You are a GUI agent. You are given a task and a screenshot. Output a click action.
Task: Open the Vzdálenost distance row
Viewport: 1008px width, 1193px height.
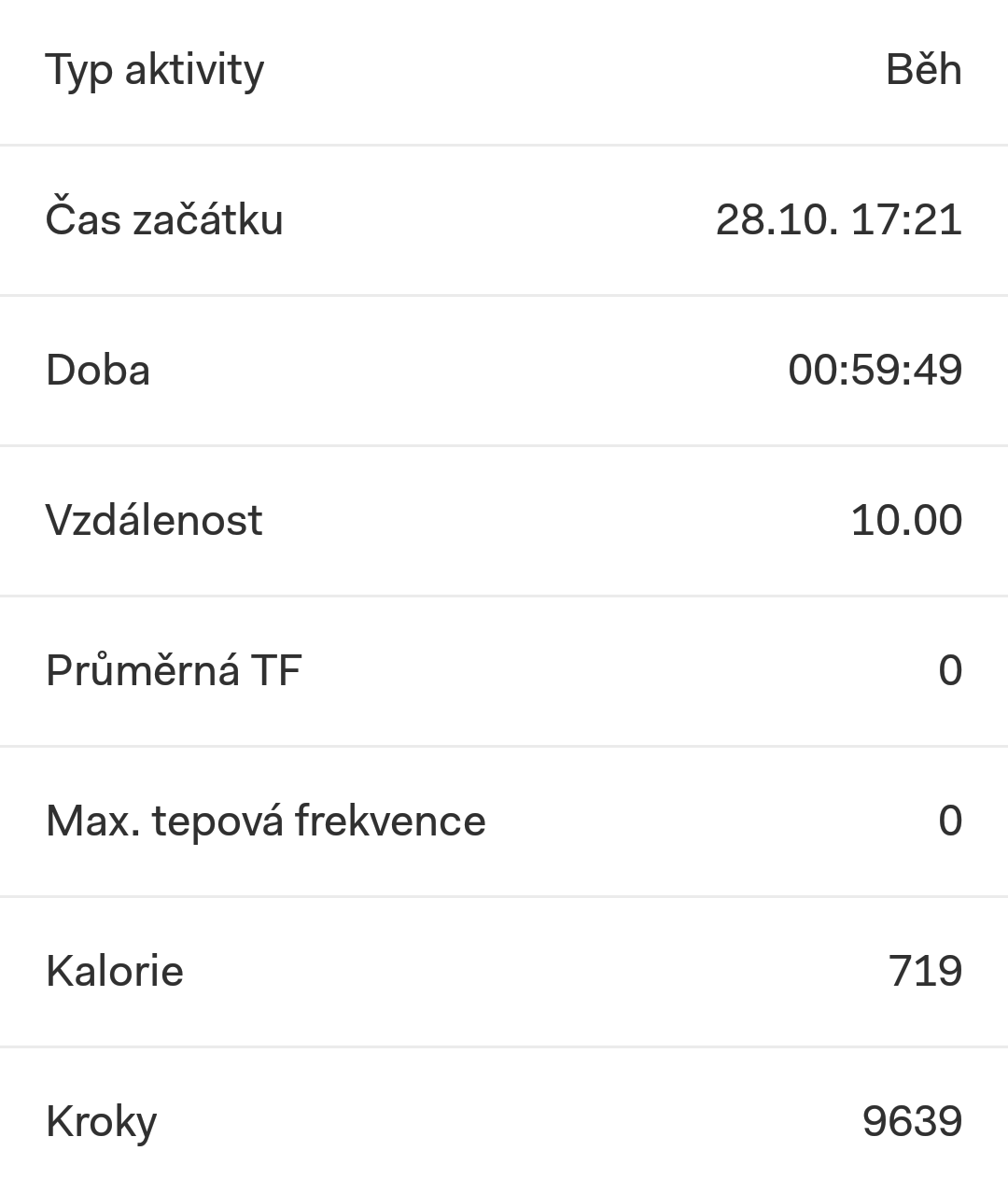click(x=504, y=520)
